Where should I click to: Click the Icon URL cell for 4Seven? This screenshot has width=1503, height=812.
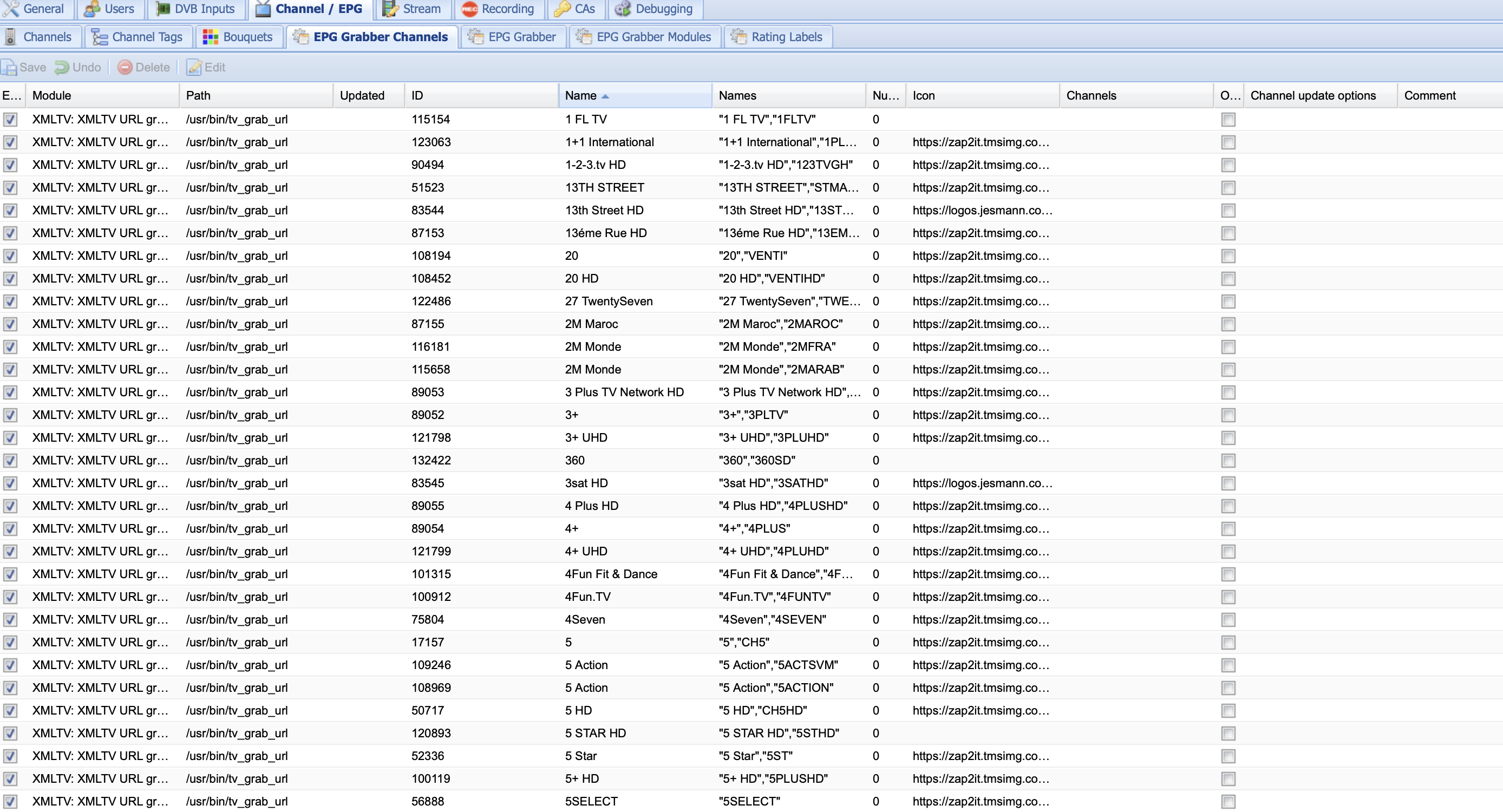pos(980,619)
